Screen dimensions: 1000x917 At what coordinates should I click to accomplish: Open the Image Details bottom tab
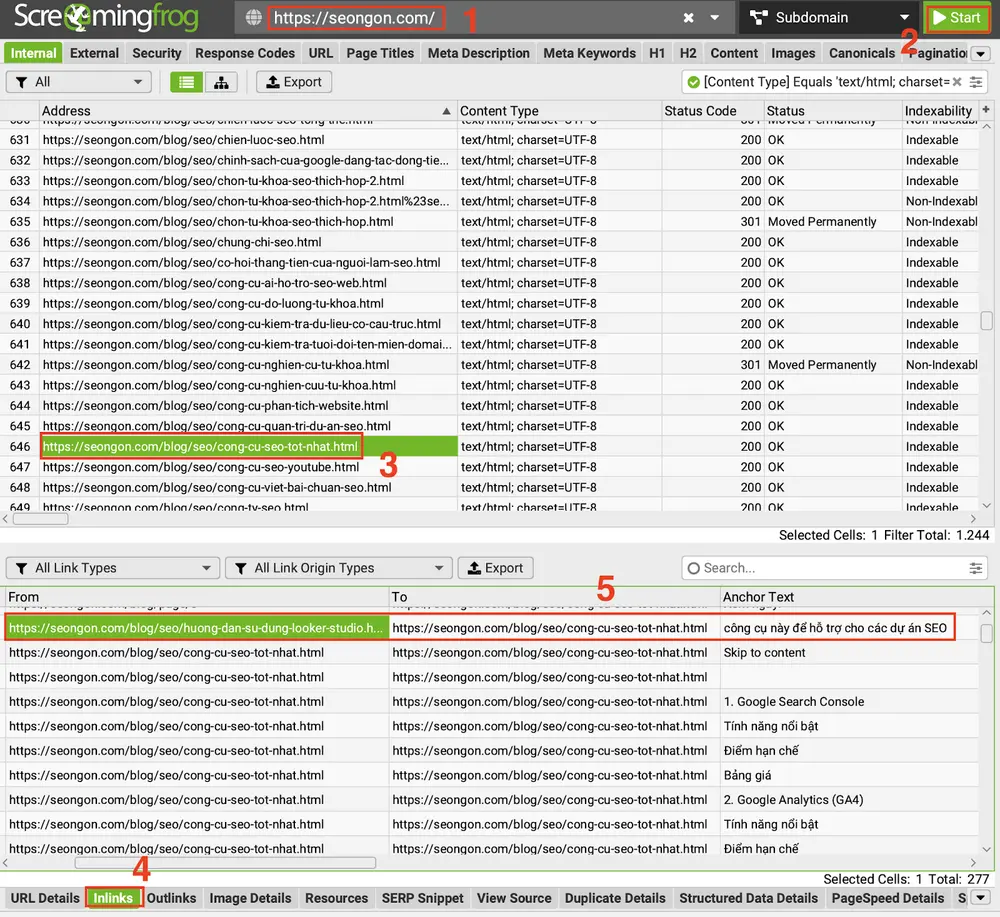point(250,898)
